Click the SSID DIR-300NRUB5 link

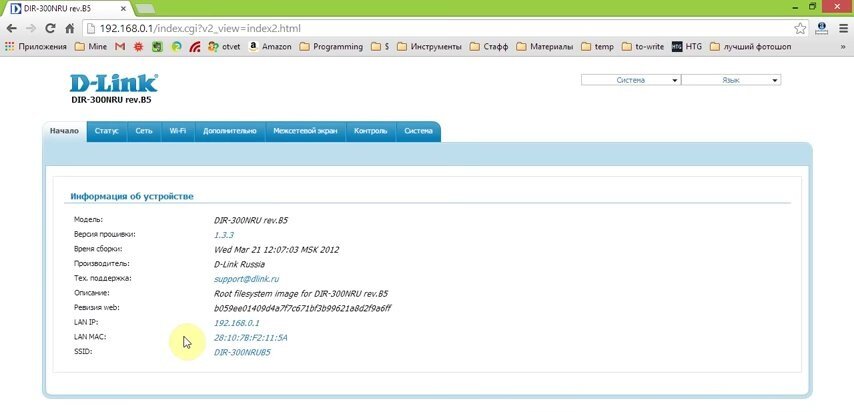point(242,353)
